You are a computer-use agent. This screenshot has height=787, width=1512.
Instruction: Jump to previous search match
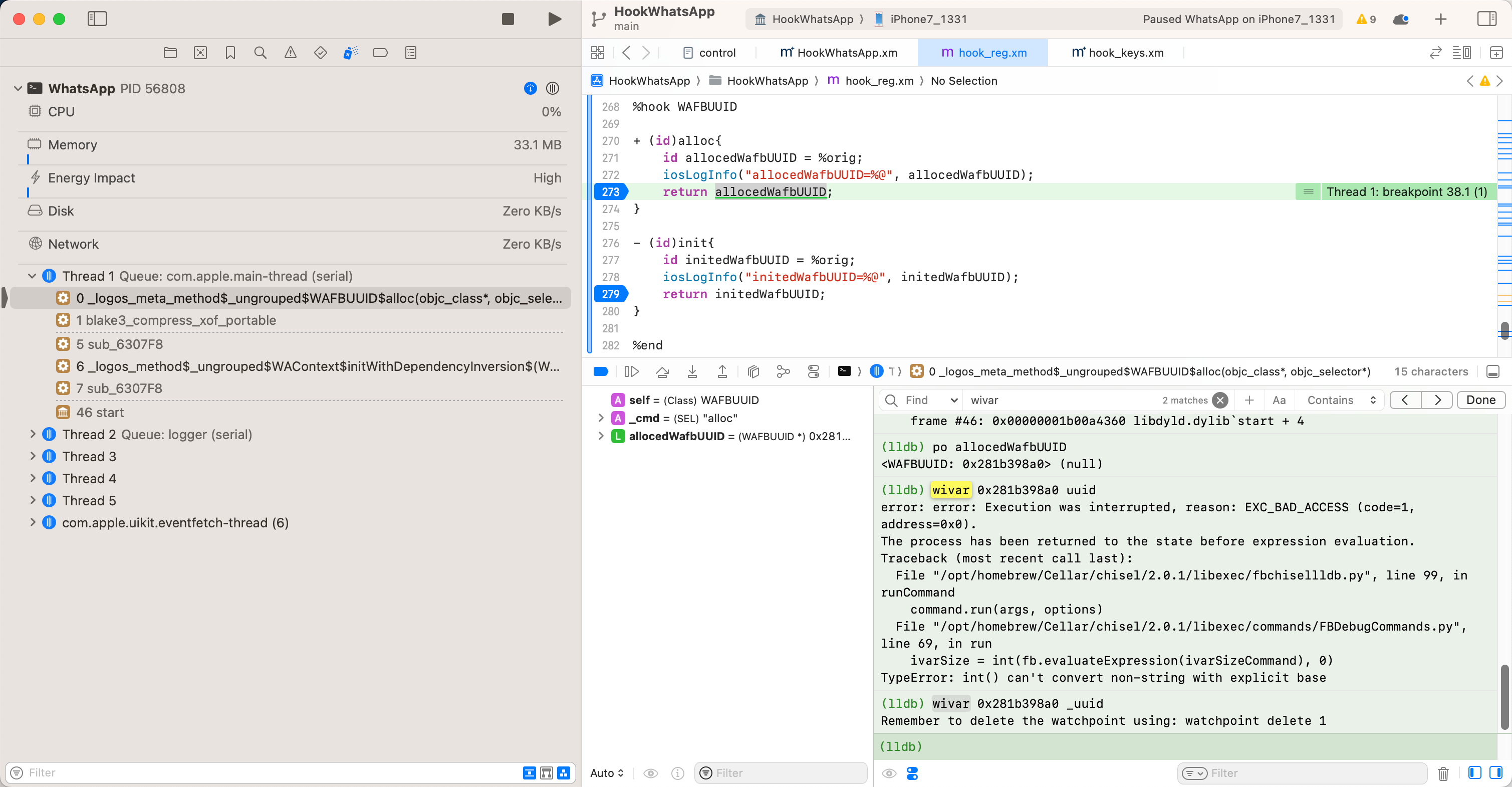[1405, 400]
